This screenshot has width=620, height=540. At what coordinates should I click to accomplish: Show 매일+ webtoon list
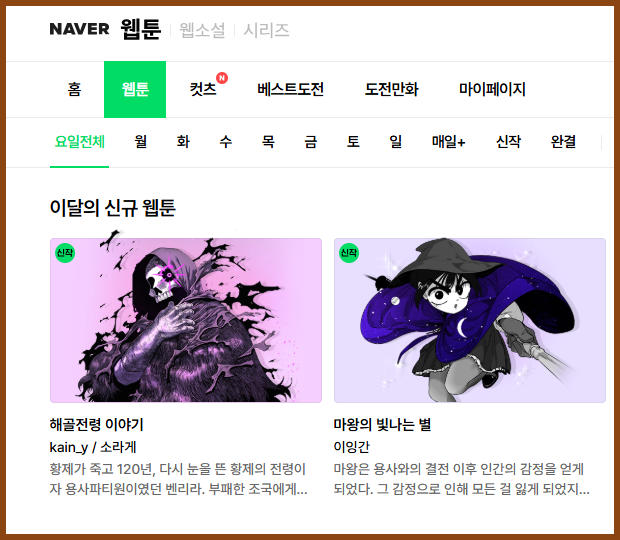pyautogui.click(x=448, y=142)
